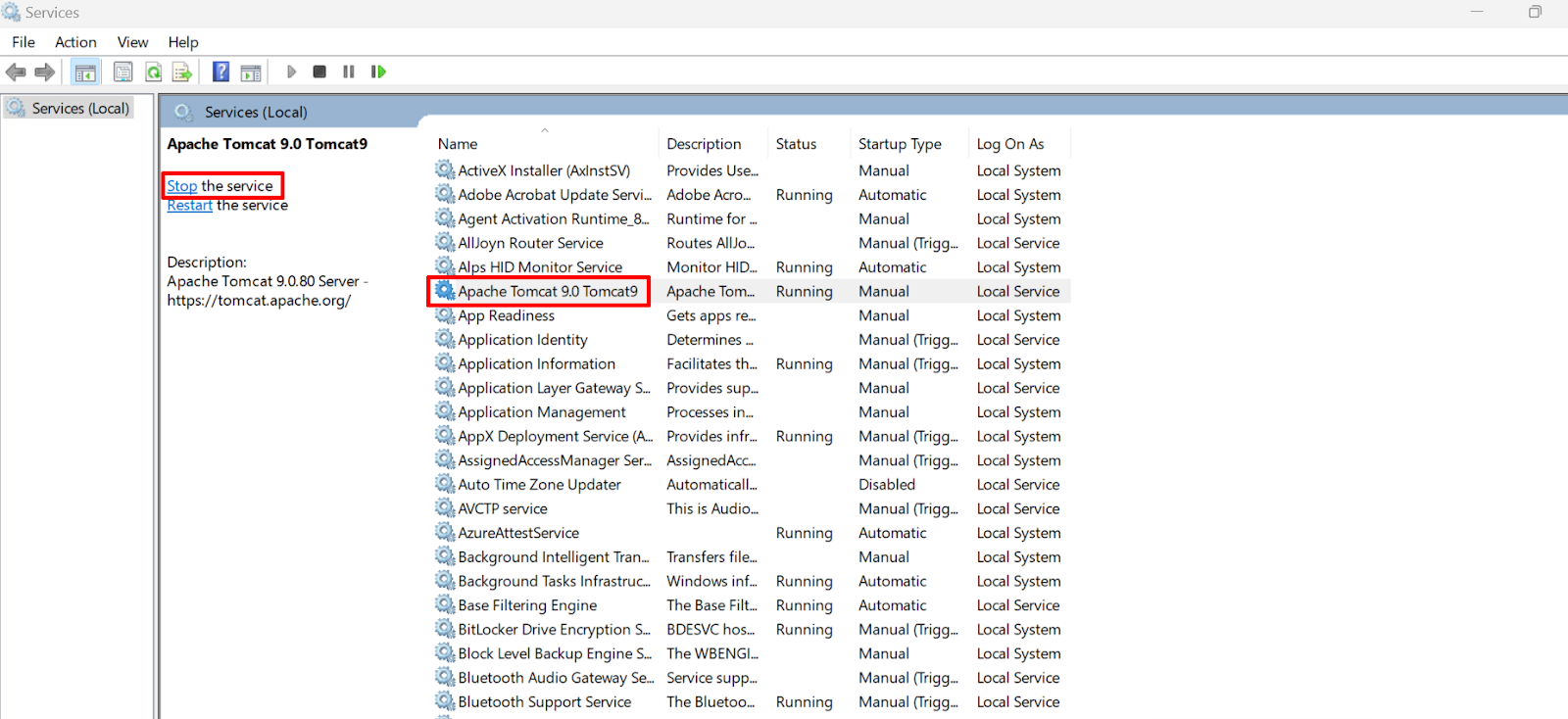This screenshot has height=719, width=1568.
Task: Click the Export List toolbar icon
Action: point(182,72)
